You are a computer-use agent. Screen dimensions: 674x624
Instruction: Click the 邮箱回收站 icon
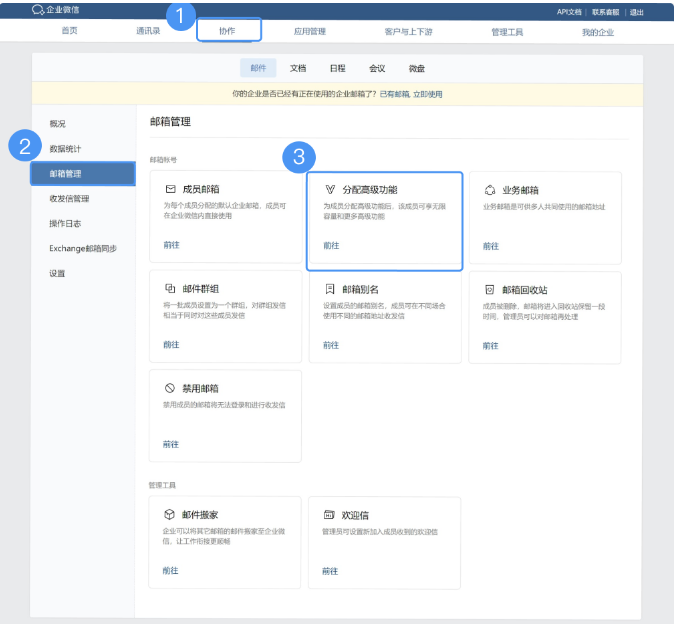[490, 288]
